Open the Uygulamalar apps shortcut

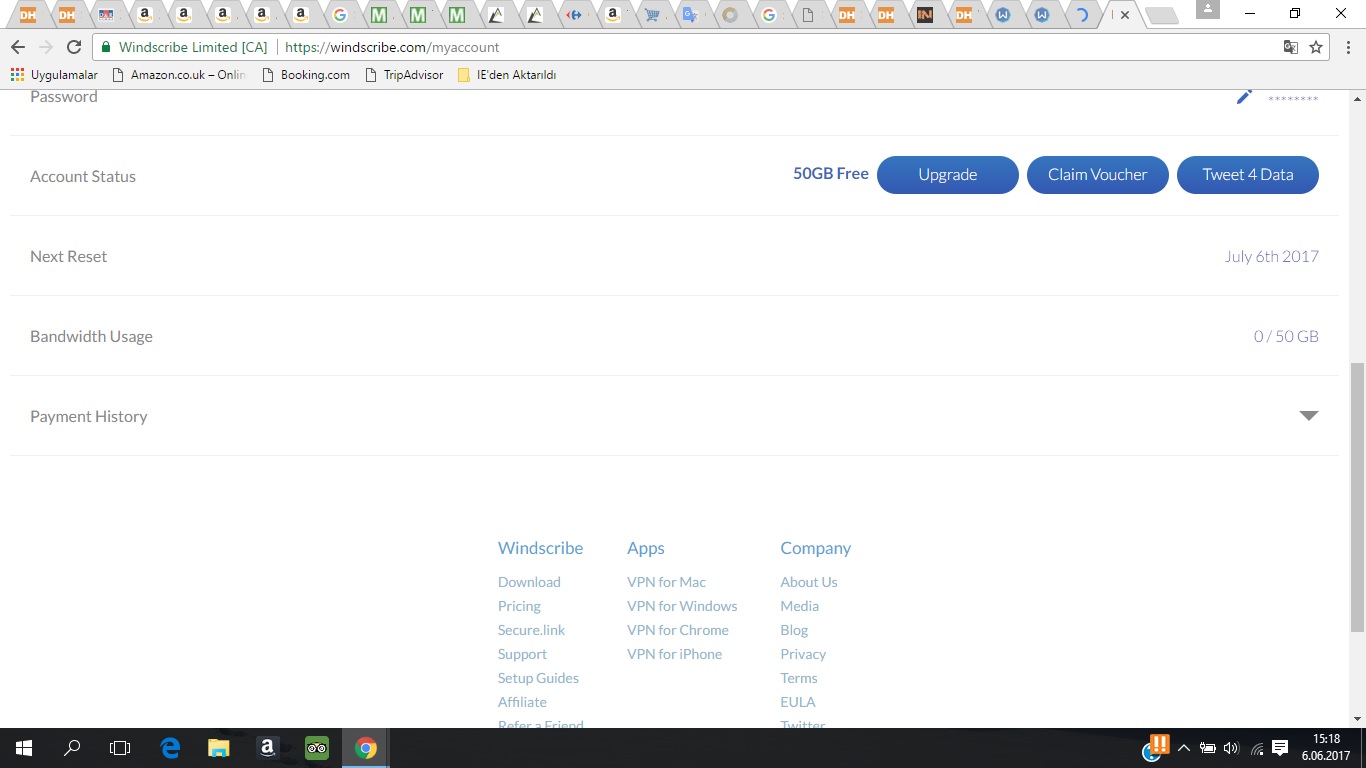pos(54,75)
